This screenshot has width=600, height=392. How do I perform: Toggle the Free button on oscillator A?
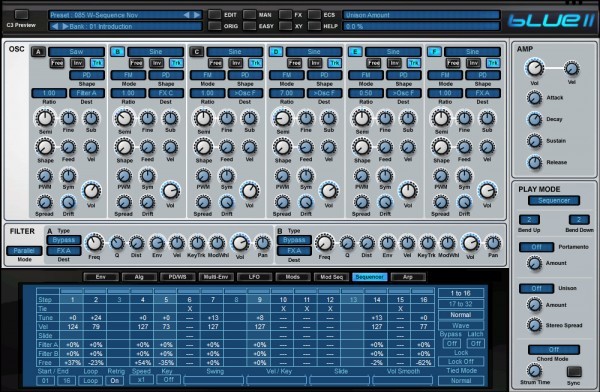click(57, 63)
